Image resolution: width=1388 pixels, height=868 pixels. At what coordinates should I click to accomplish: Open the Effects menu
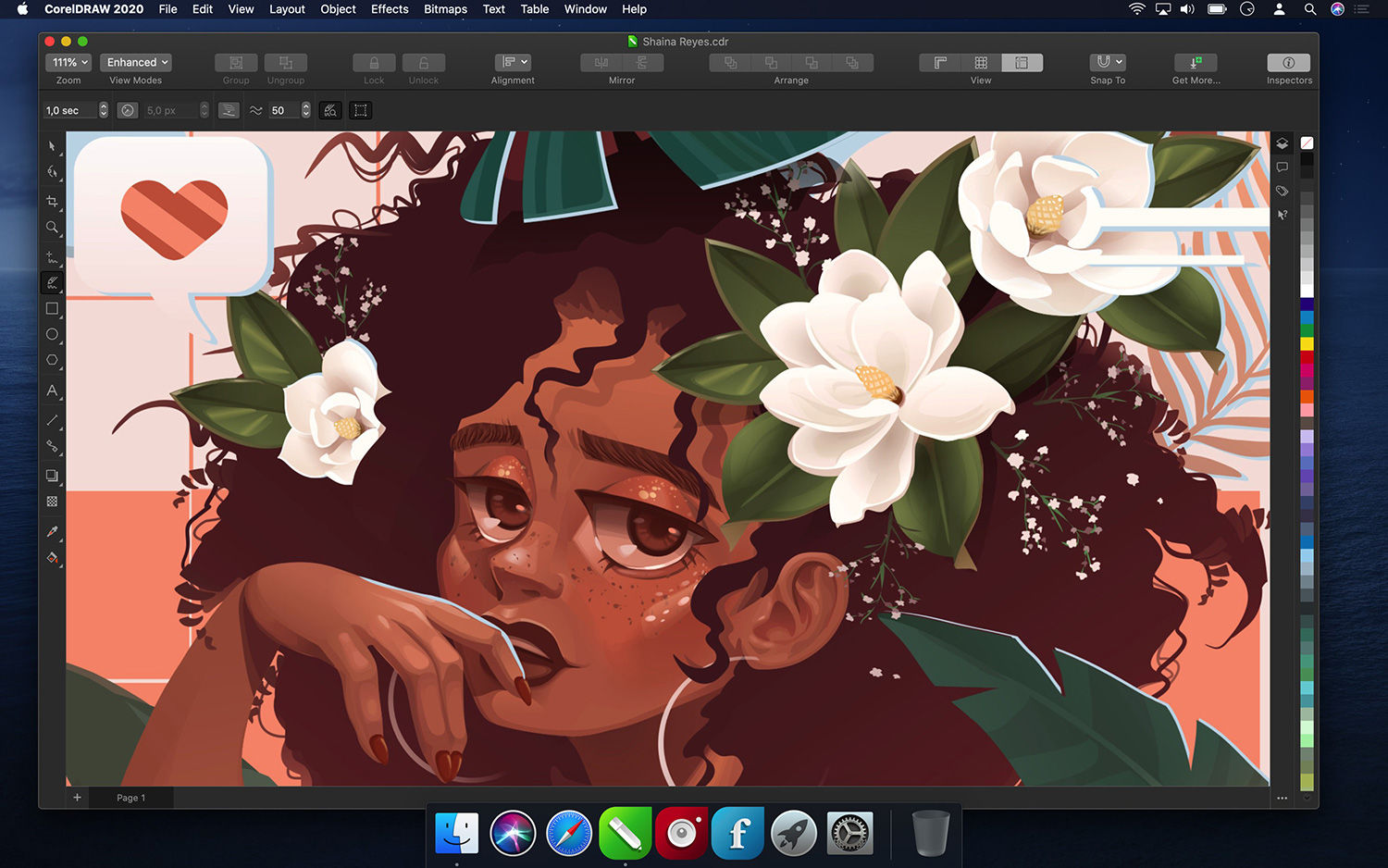[390, 9]
